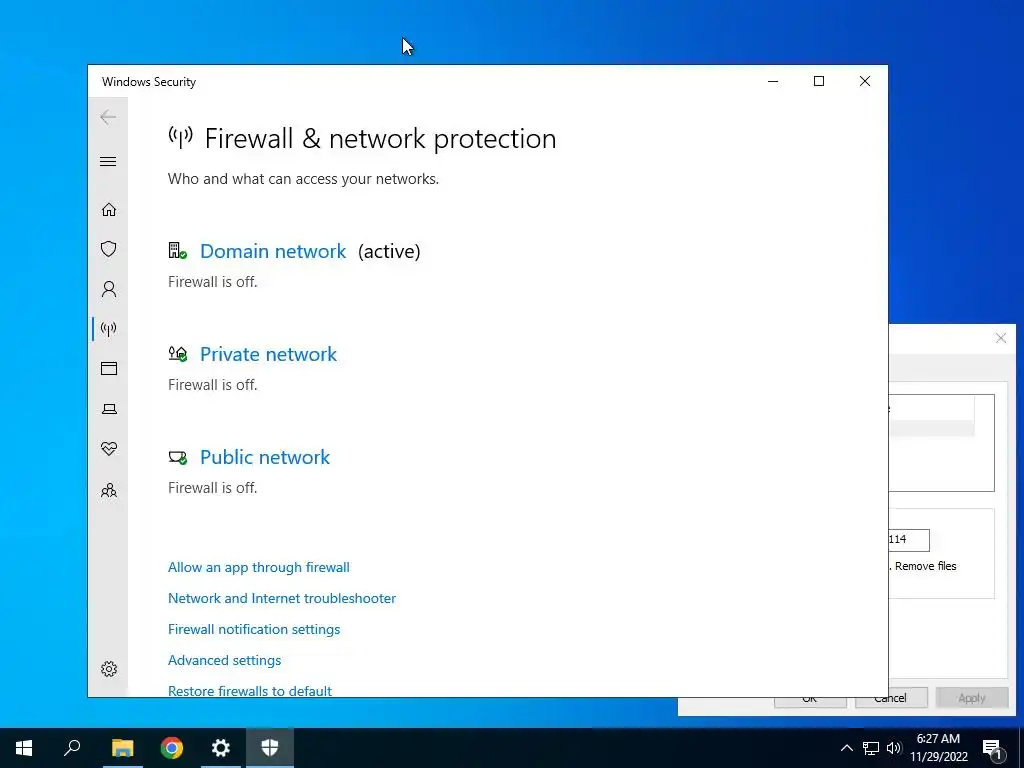Screen dimensions: 1024x768
Task: Open Device security laptop icon
Action: (x=108, y=409)
